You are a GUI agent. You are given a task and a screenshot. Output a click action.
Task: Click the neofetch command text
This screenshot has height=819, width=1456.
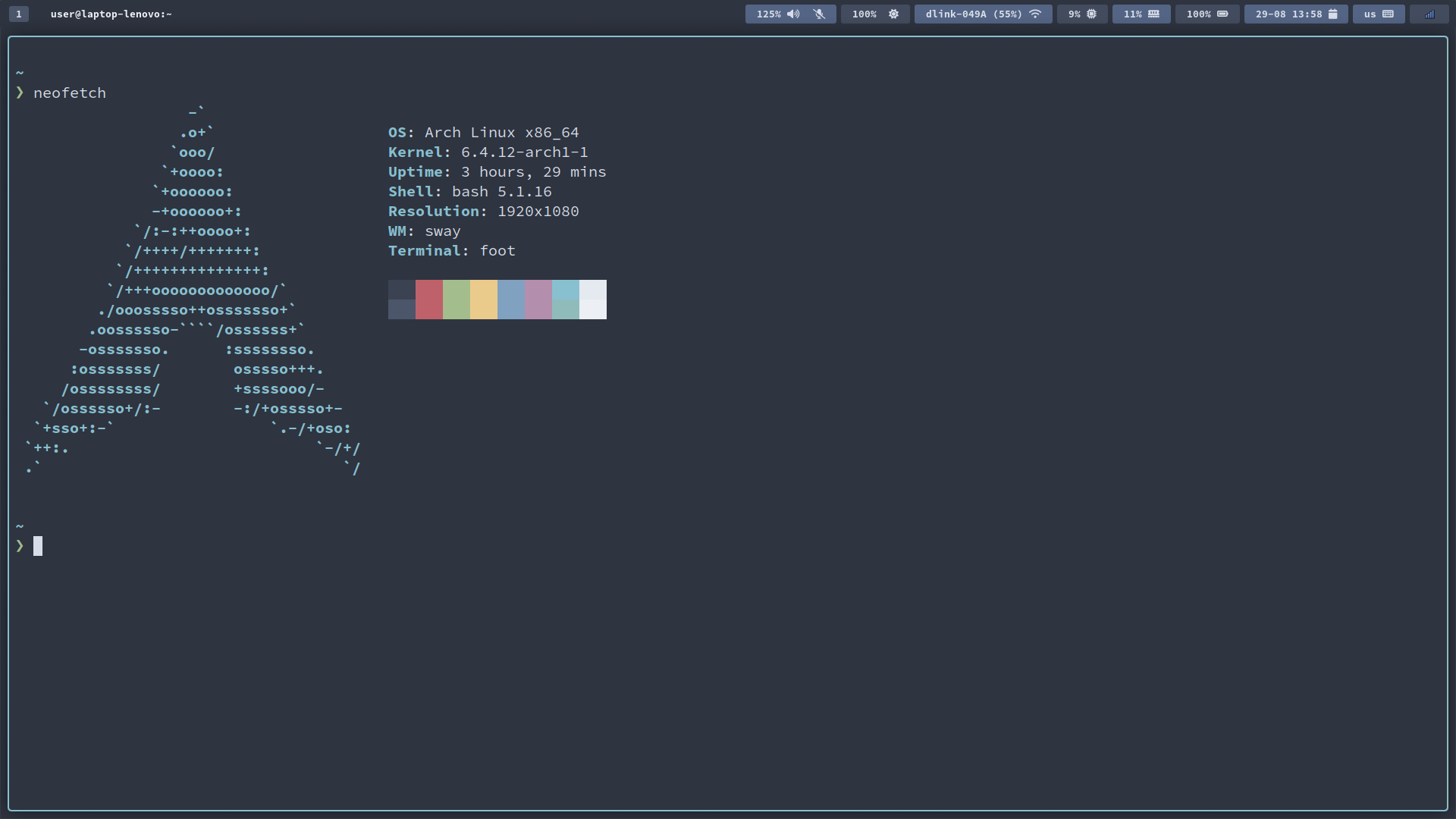[70, 93]
